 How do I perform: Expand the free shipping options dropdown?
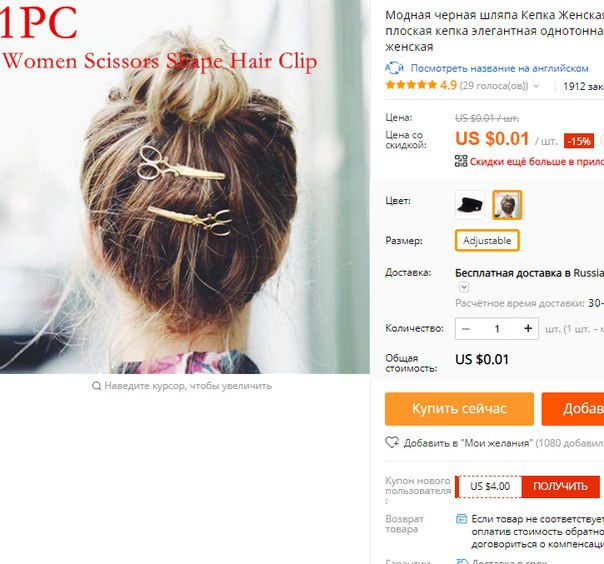(464, 287)
